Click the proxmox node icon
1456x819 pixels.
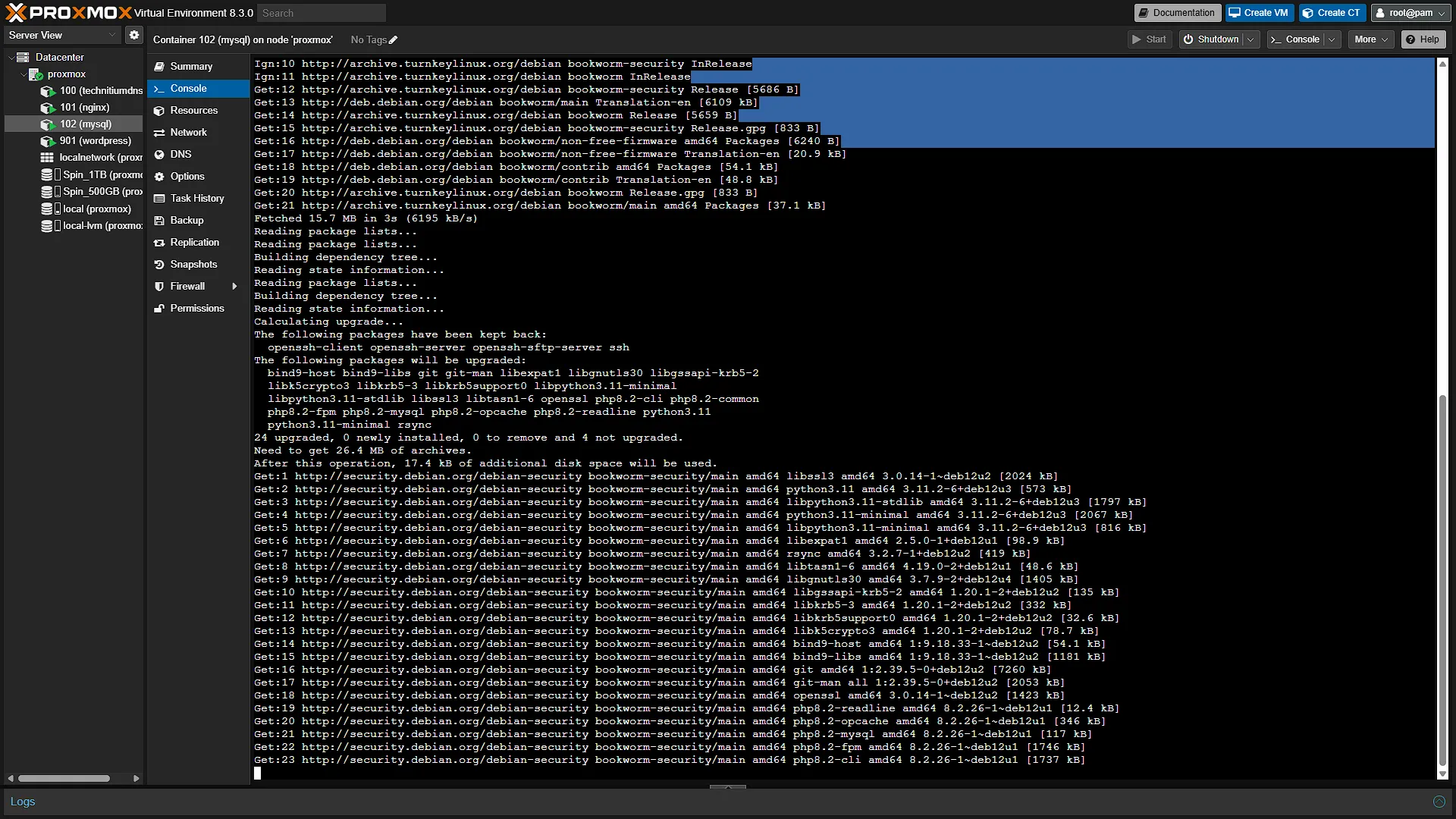pyautogui.click(x=36, y=74)
